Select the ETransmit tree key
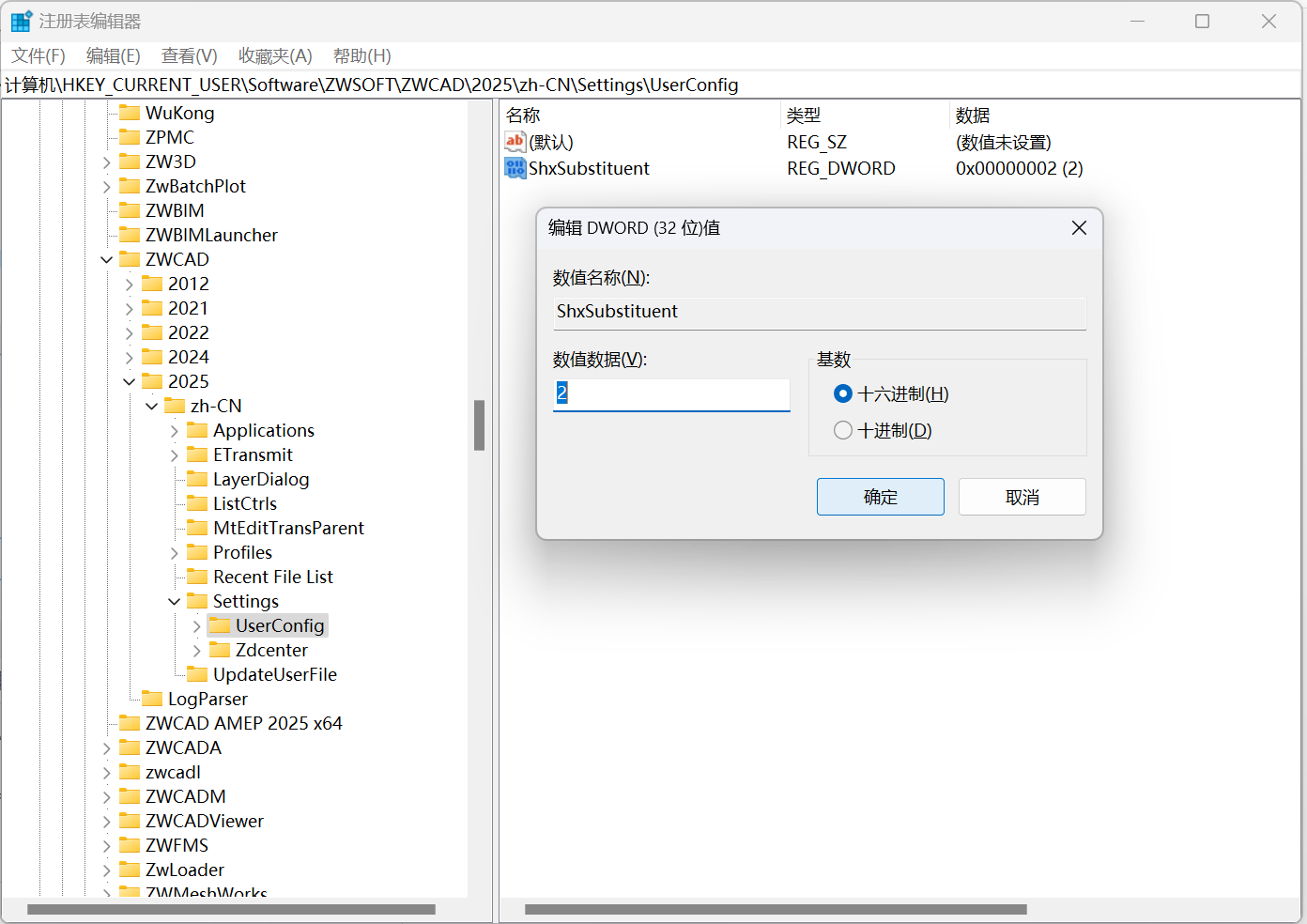The height and width of the screenshot is (924, 1307). 253,454
